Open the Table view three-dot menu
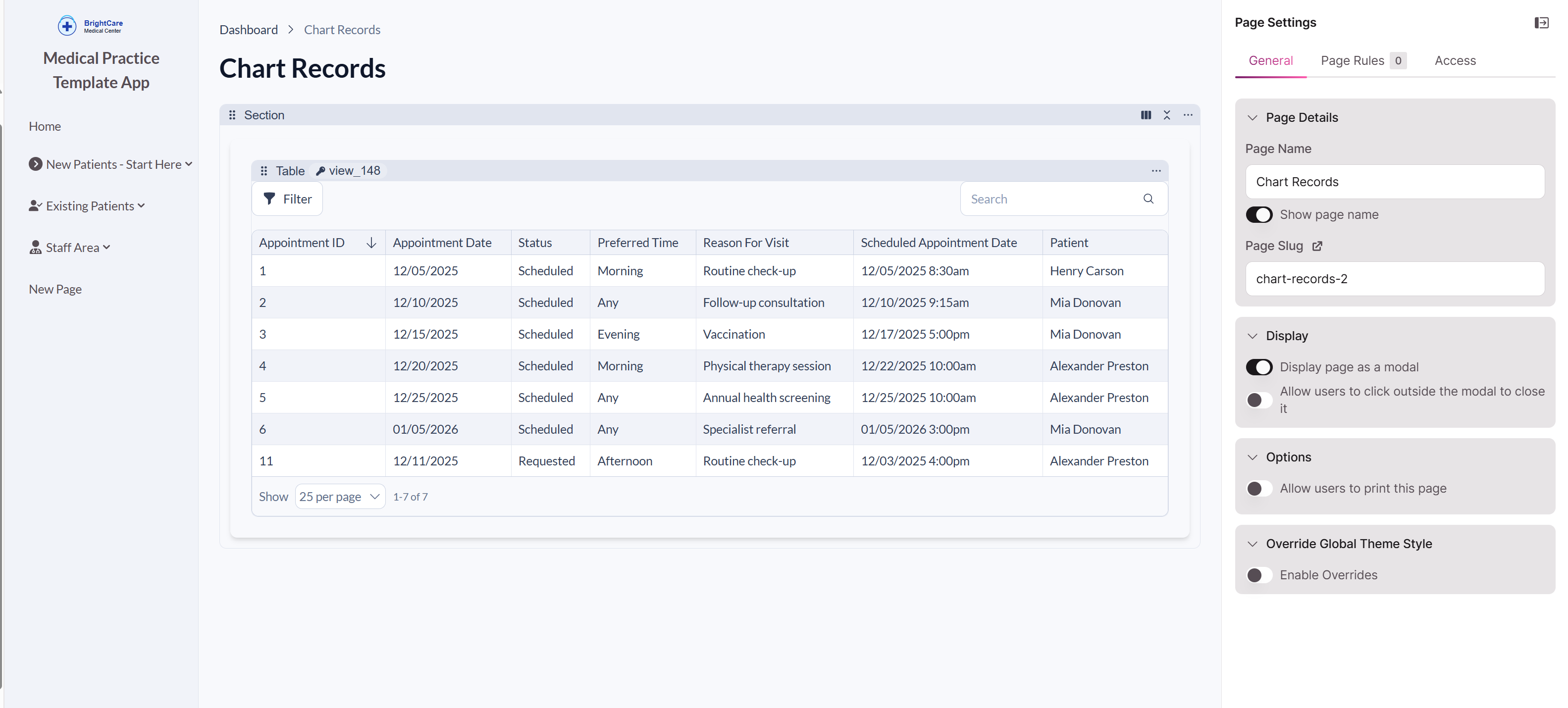1568x708 pixels. (x=1156, y=171)
